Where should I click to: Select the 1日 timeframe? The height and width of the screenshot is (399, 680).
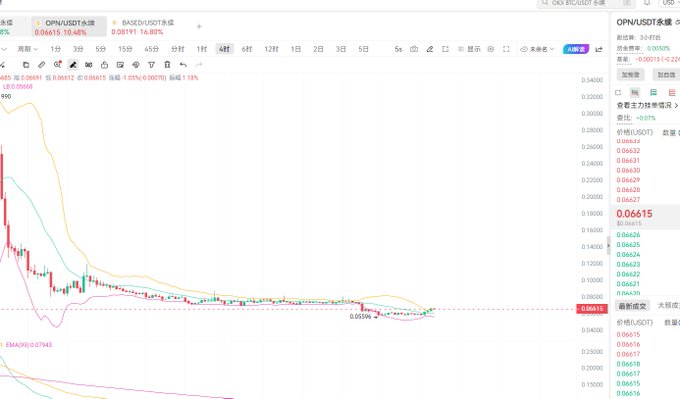point(296,49)
